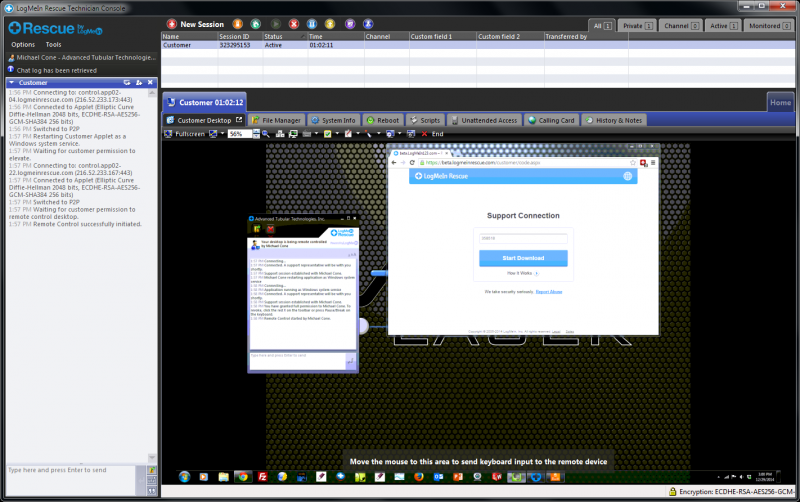The width and height of the screenshot is (800, 502).
Task: Collapse the Customer chat panel triangle
Action: coord(12,82)
